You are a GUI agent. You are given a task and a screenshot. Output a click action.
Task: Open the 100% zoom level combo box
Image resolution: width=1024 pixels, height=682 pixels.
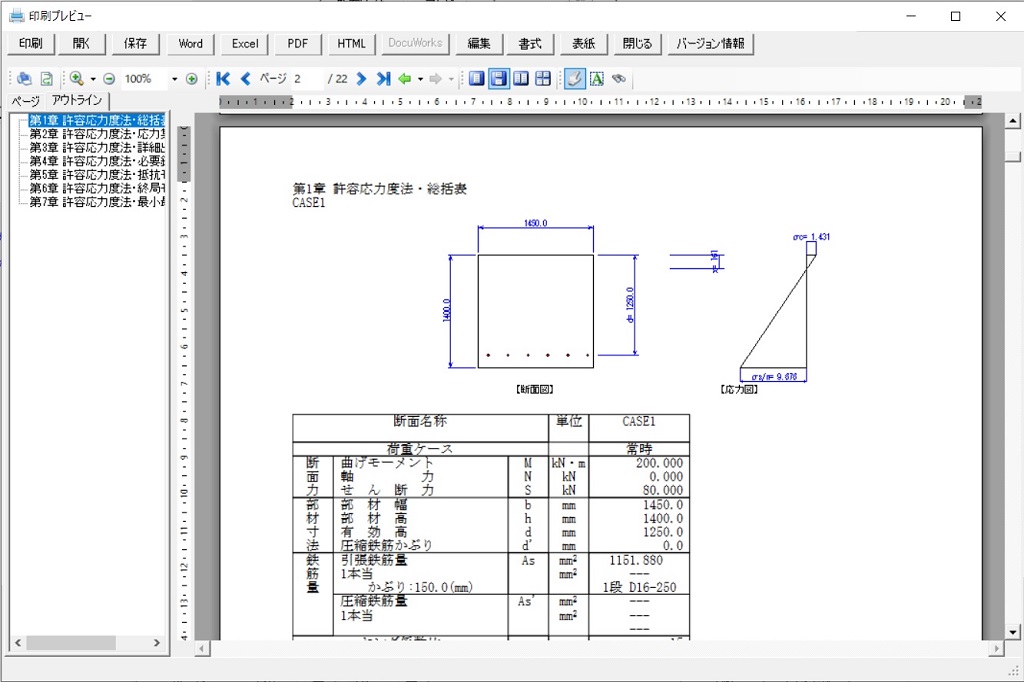[x=152, y=79]
